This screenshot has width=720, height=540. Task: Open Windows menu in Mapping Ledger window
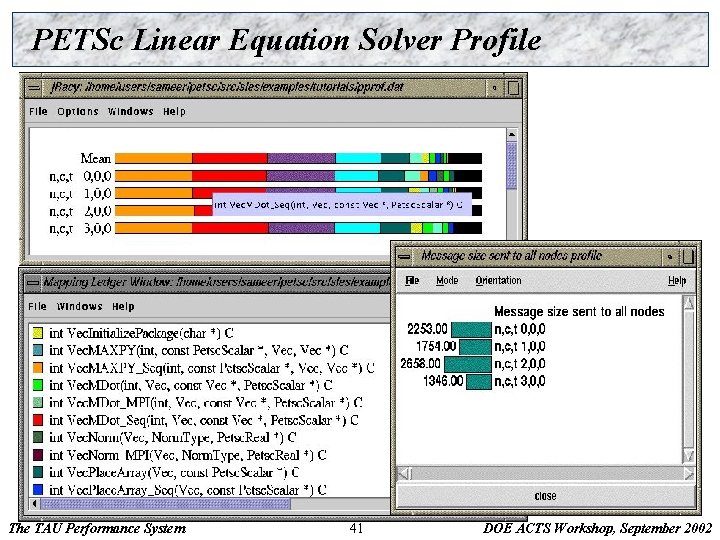[79, 306]
